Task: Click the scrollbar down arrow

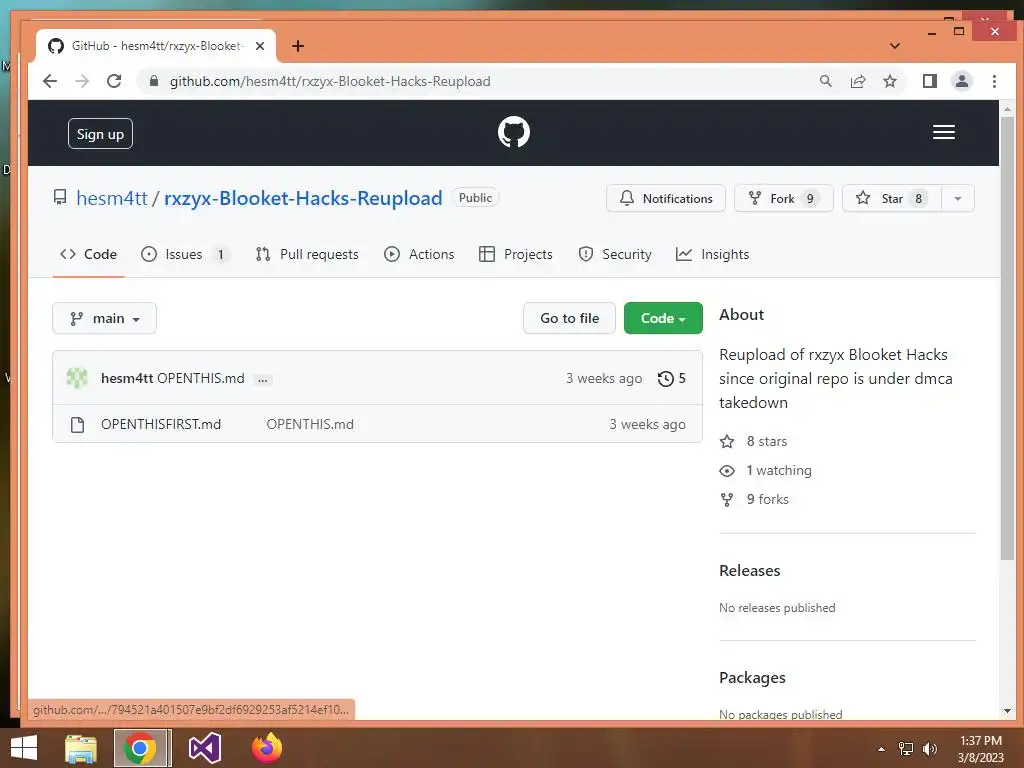Action: pos(1007,711)
